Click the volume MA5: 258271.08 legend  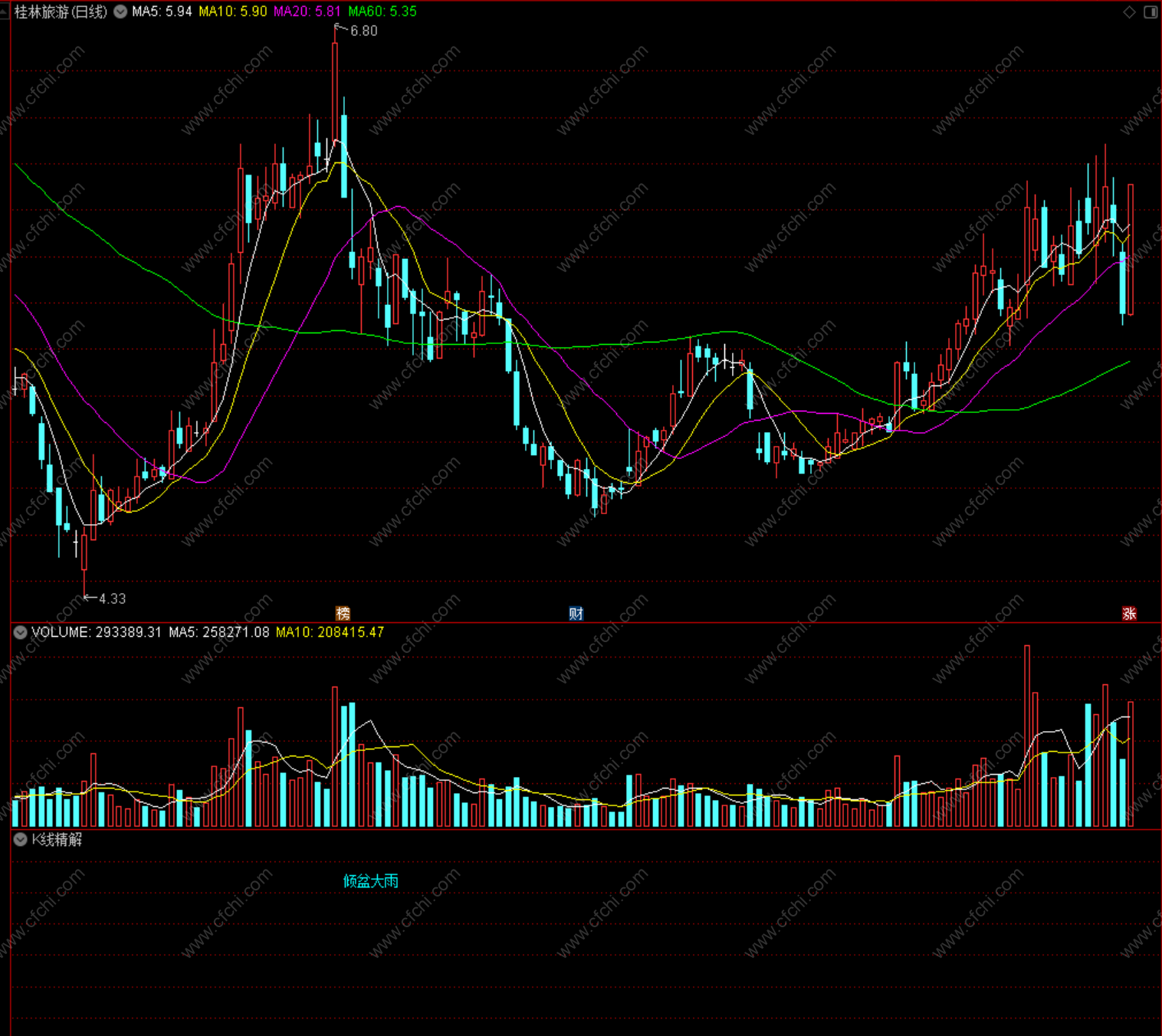pyautogui.click(x=219, y=632)
